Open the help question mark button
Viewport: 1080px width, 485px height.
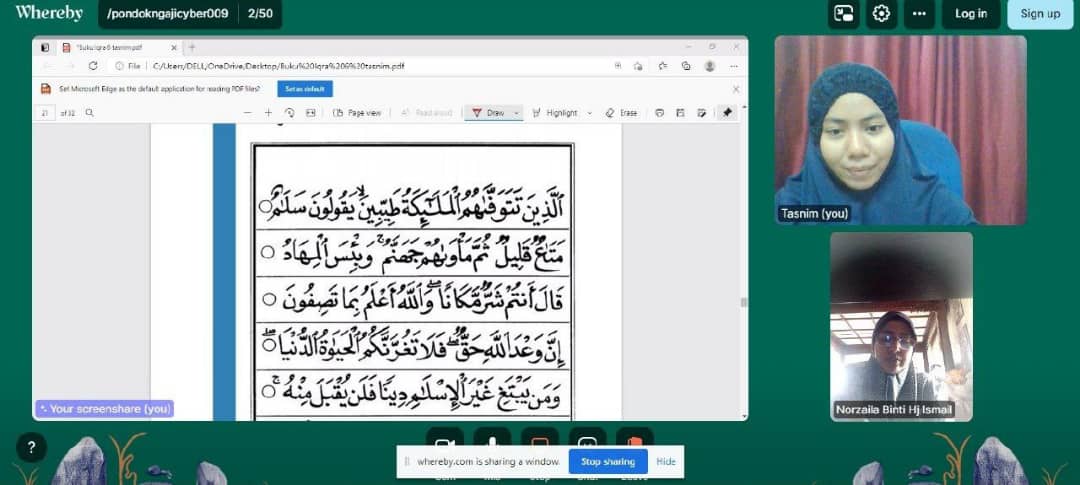(31, 448)
